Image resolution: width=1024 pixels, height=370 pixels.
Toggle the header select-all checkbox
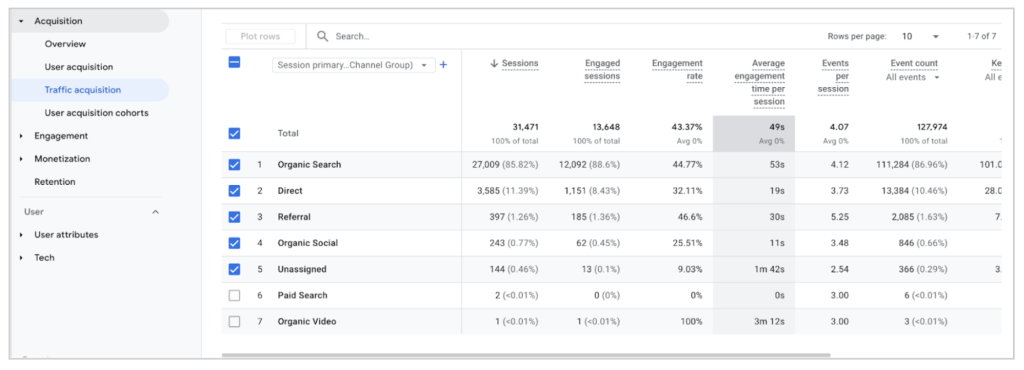[234, 63]
